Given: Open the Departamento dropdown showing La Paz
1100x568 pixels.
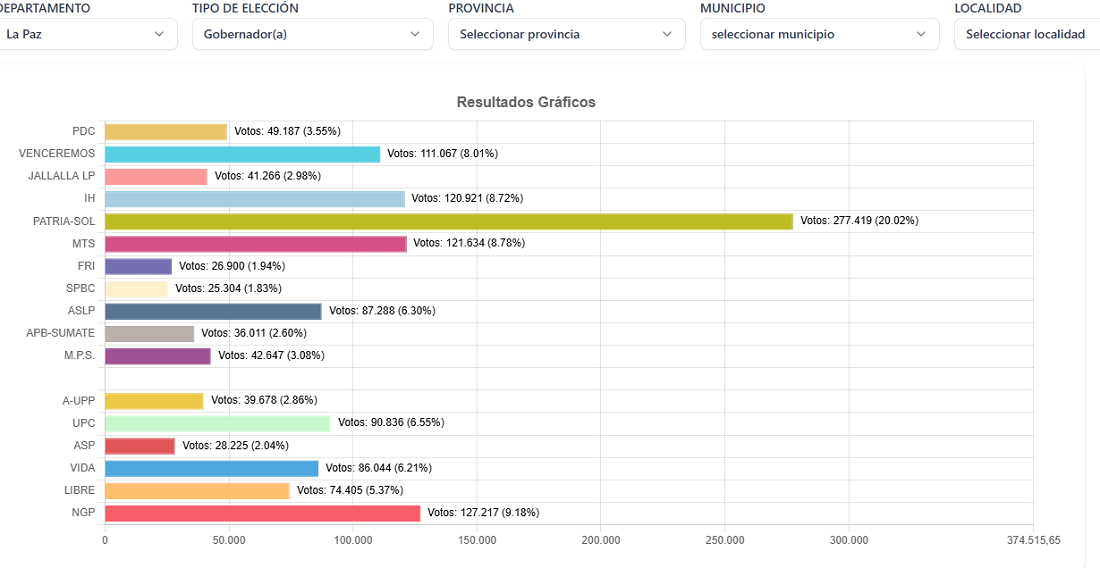Looking at the screenshot, I should 85,34.
